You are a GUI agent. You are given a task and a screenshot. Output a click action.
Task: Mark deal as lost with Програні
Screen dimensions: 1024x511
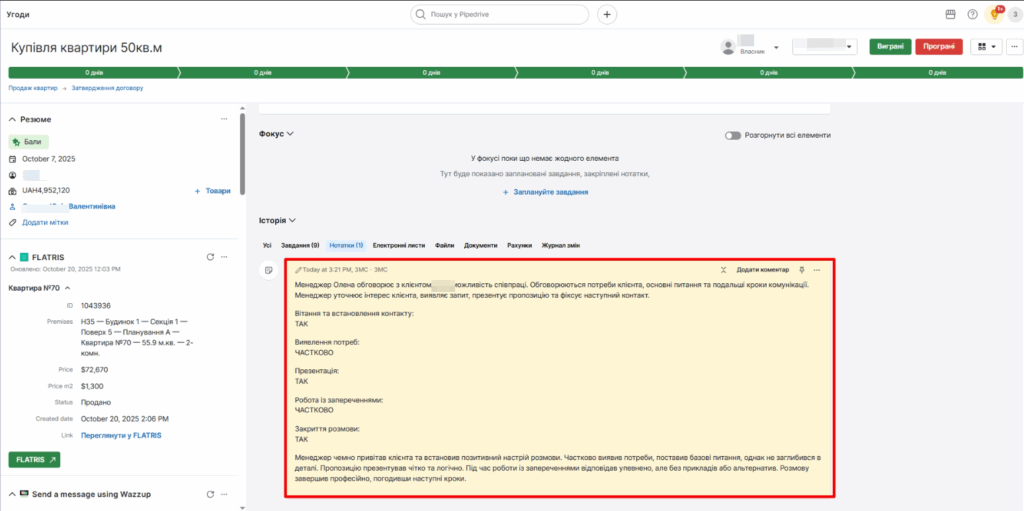[939, 46]
